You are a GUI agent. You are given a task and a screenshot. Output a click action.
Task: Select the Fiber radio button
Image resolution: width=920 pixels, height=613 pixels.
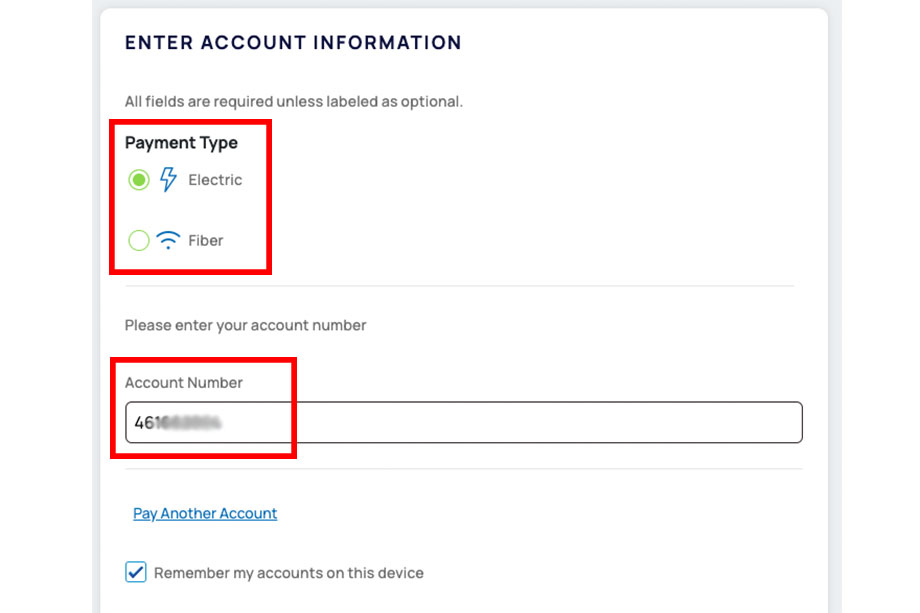tap(139, 240)
